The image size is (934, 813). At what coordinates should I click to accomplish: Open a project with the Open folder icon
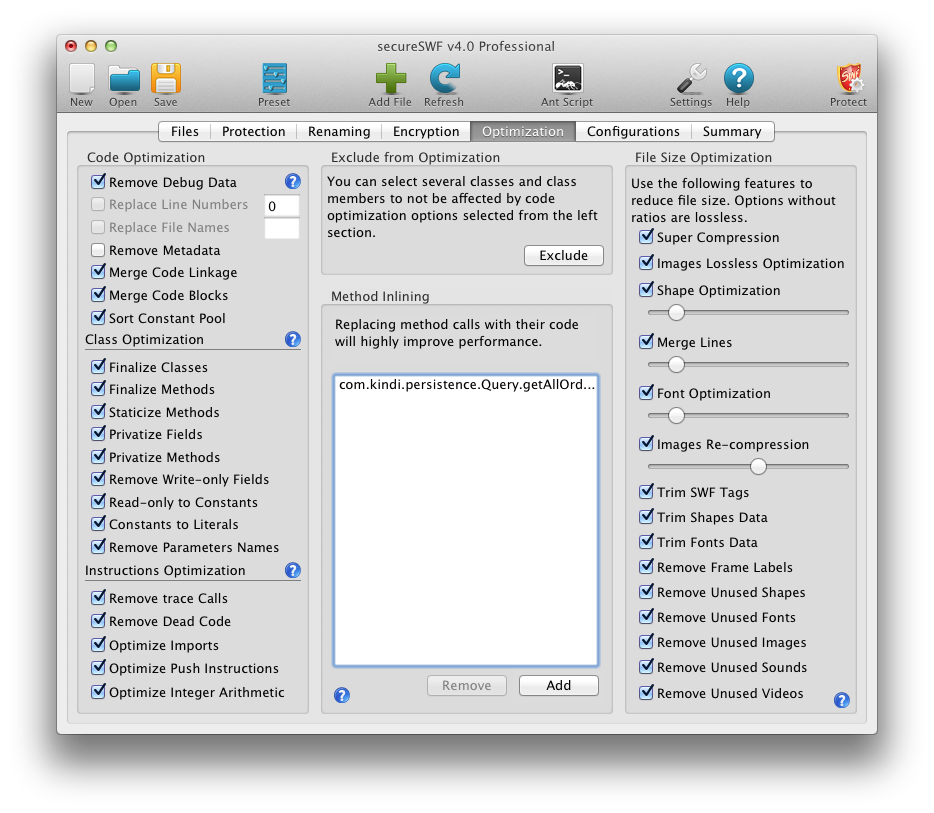click(123, 79)
